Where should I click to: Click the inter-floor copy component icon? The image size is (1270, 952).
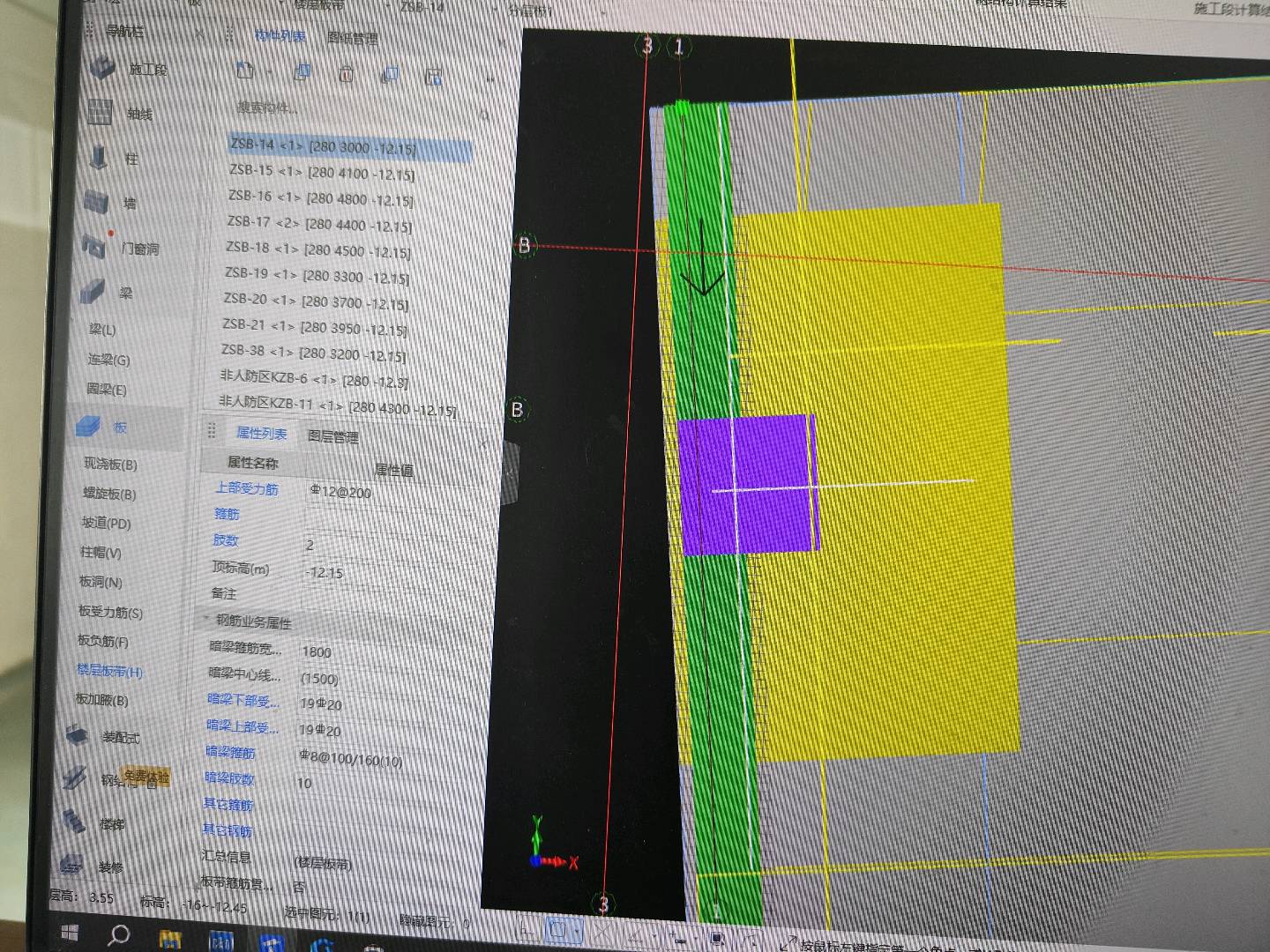tap(390, 76)
